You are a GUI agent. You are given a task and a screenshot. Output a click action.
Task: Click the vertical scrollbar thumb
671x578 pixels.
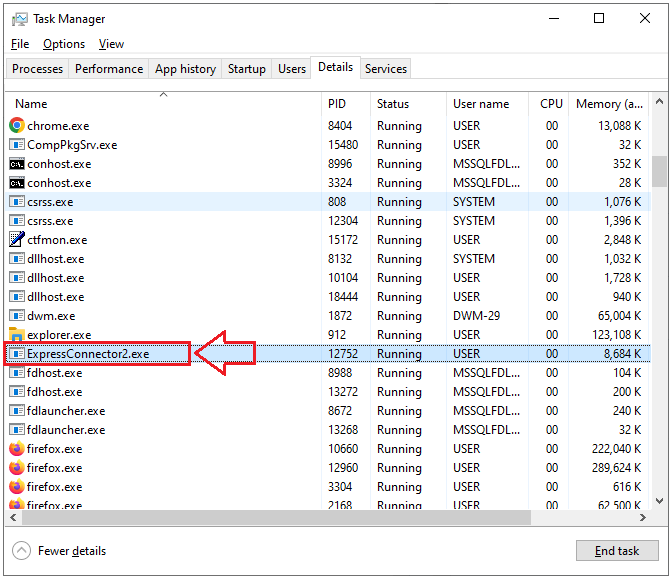point(659,171)
